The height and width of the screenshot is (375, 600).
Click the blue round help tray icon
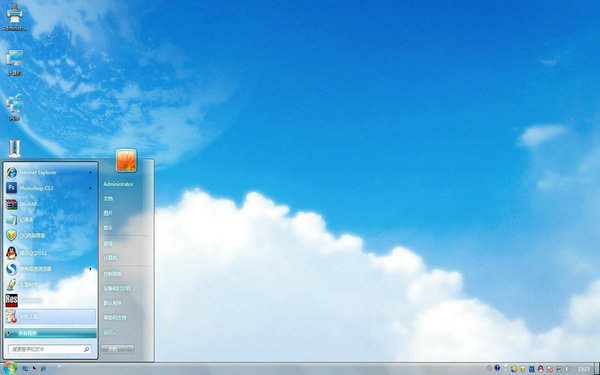click(497, 368)
